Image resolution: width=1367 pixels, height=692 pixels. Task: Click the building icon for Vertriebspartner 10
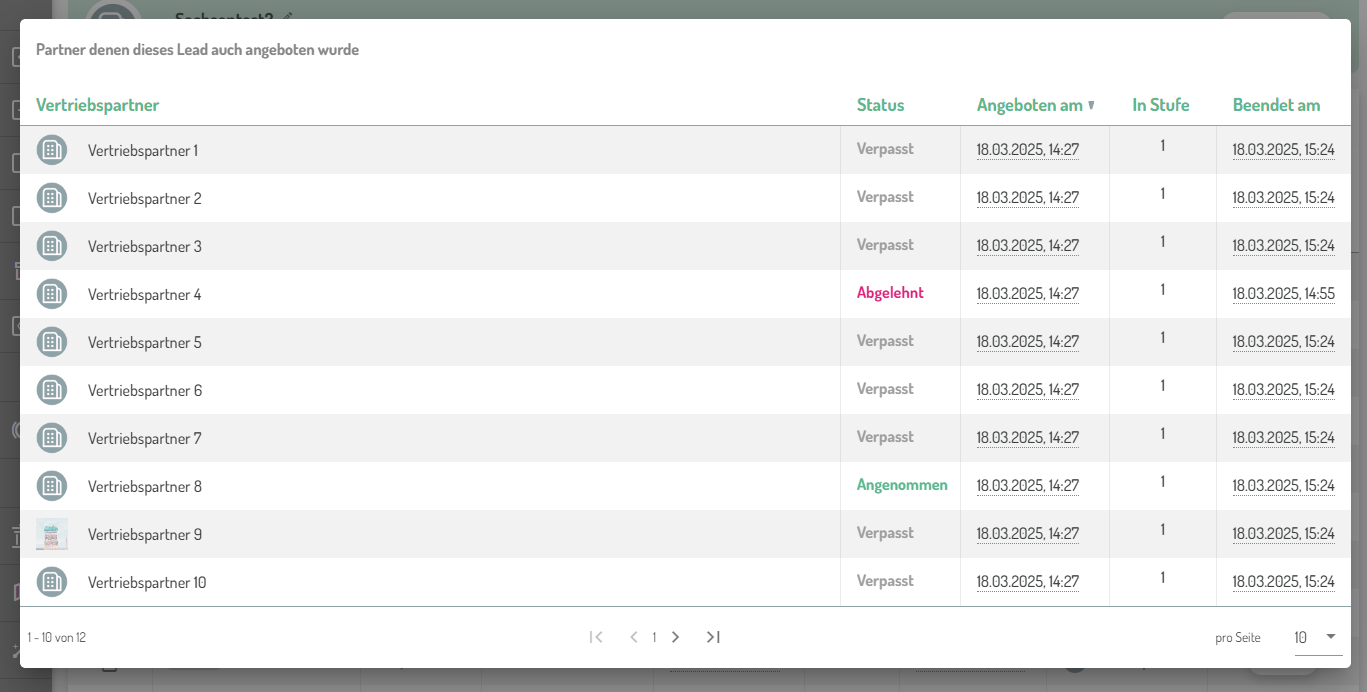pos(52,582)
